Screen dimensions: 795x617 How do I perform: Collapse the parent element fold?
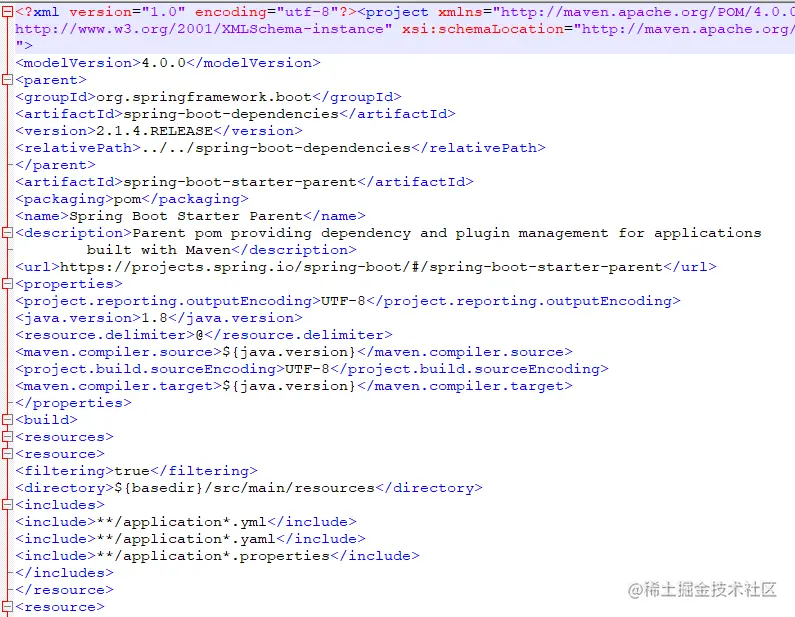[x=7, y=80]
